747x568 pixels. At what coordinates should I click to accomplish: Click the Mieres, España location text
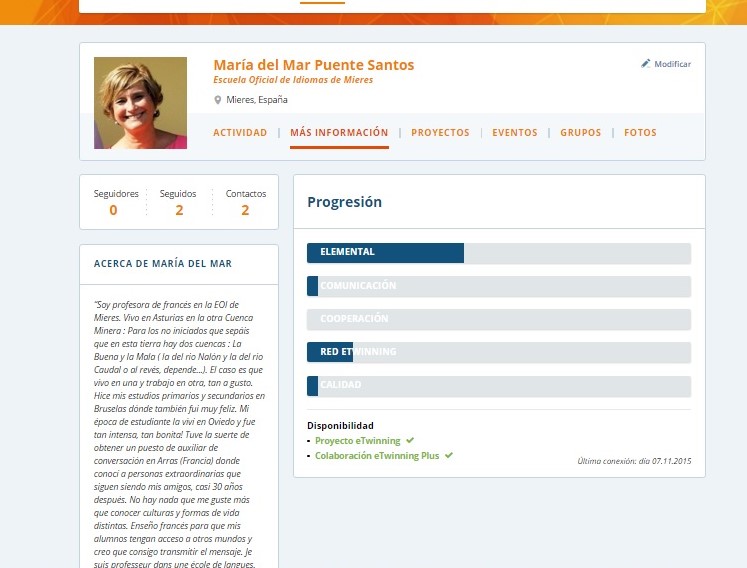coord(257,100)
